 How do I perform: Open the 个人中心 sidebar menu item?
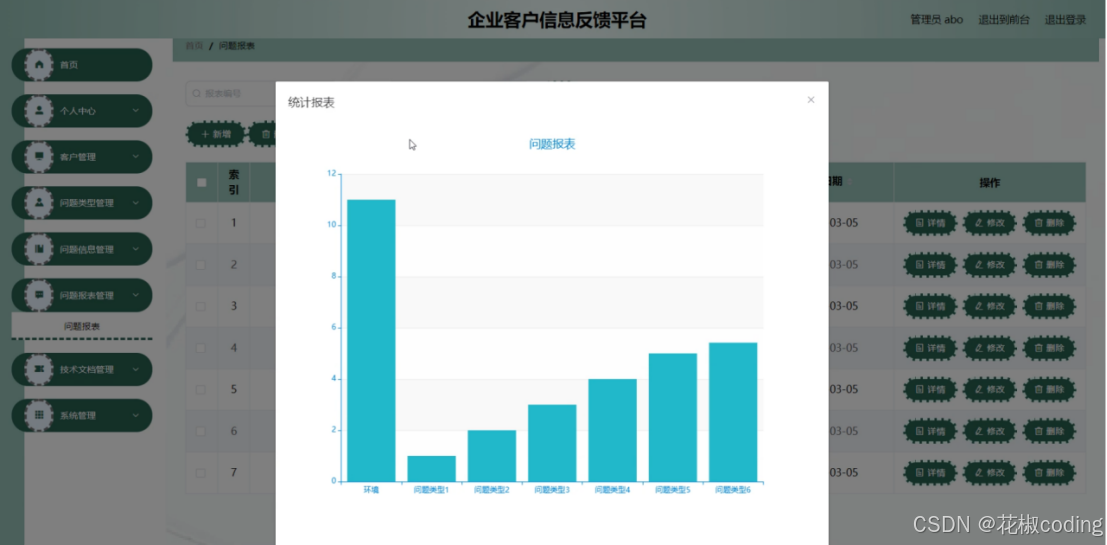[82, 111]
